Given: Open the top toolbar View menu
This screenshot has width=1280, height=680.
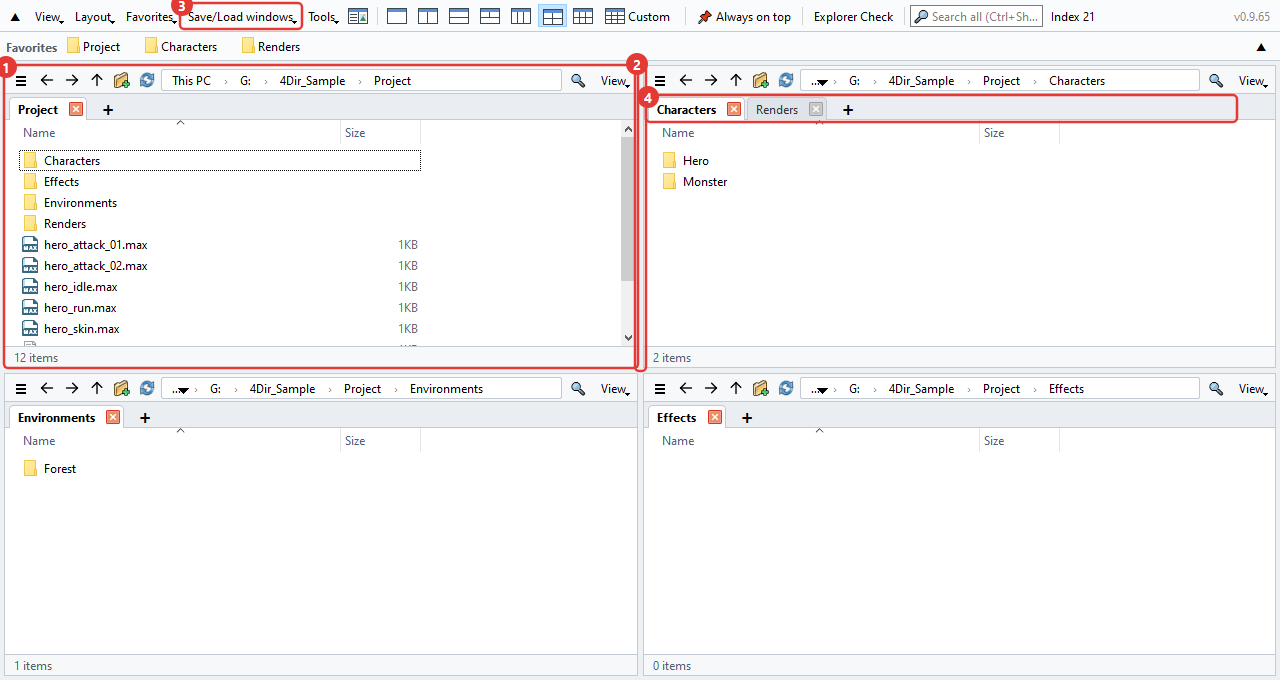Looking at the screenshot, I should tap(50, 17).
